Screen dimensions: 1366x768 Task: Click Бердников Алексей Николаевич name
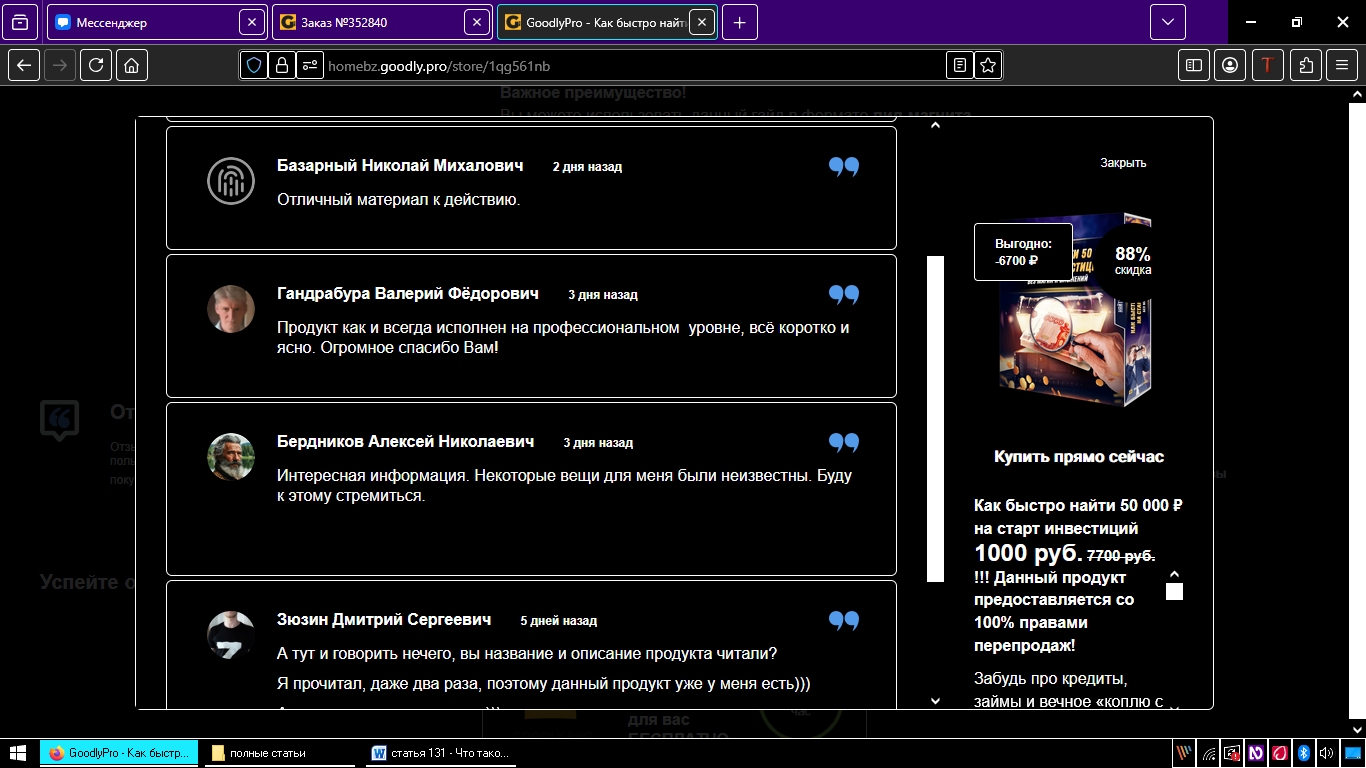pyautogui.click(x=405, y=442)
